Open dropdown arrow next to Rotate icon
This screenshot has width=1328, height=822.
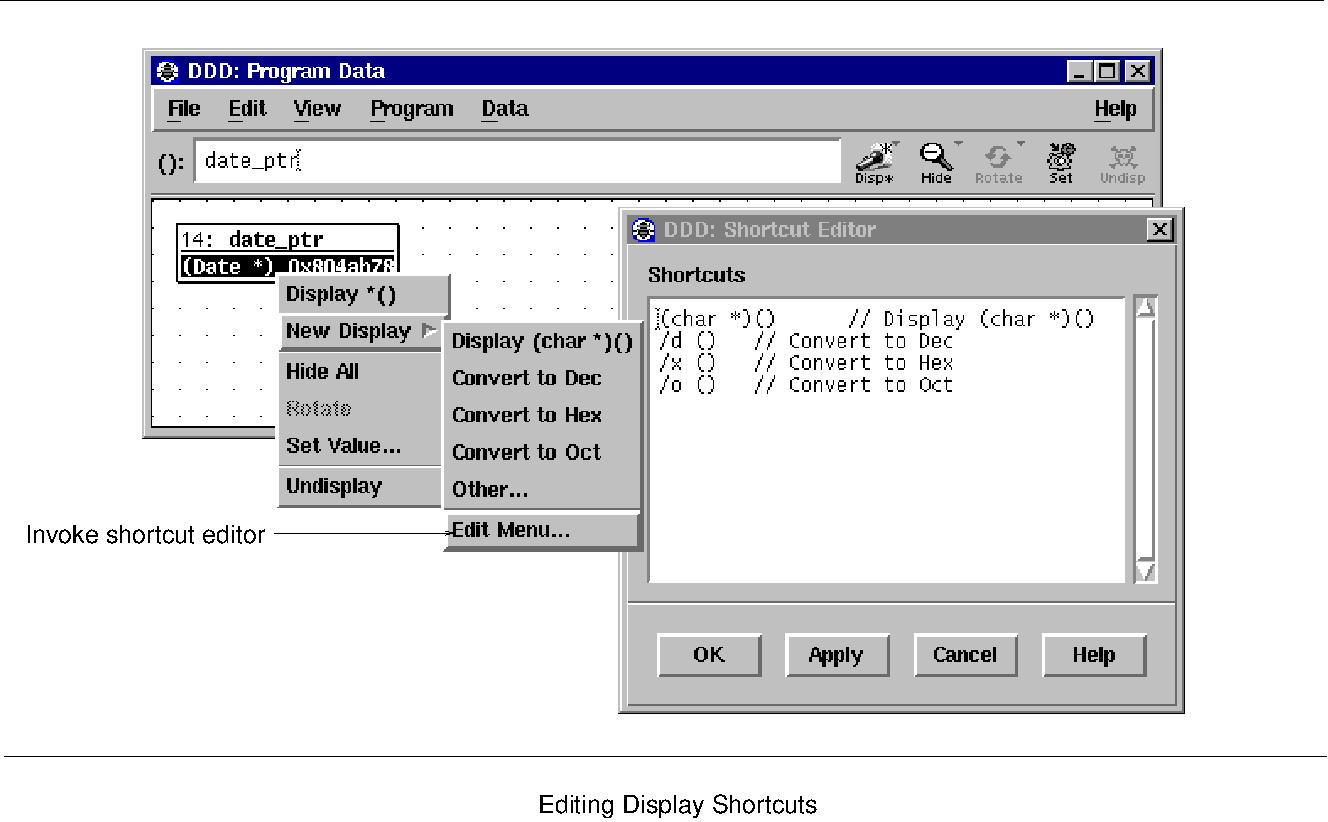point(1021,144)
